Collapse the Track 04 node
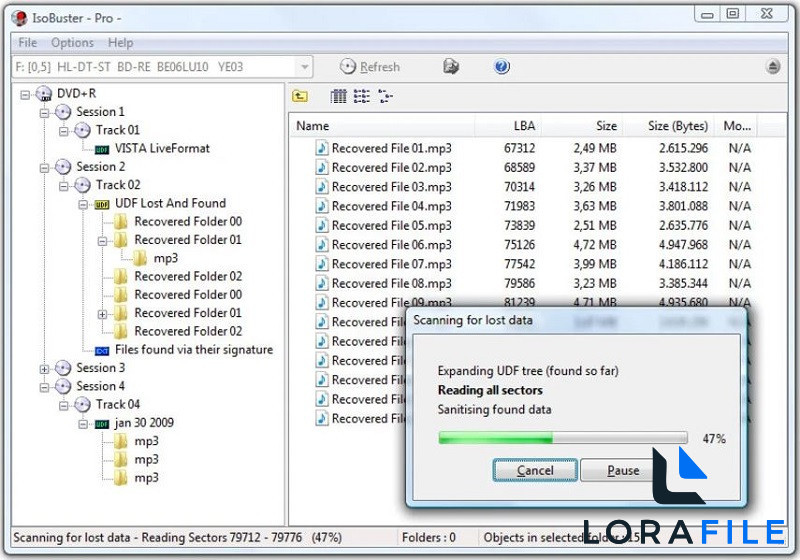This screenshot has height=560, width=800. pyautogui.click(x=64, y=405)
